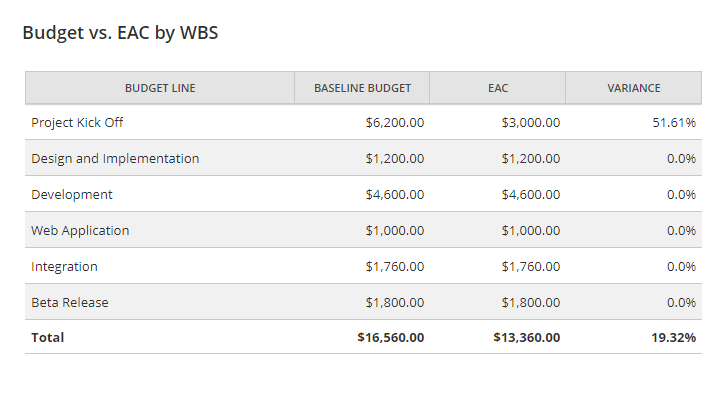
Task: Click the $3,000.00 EAC value
Action: (x=531, y=123)
